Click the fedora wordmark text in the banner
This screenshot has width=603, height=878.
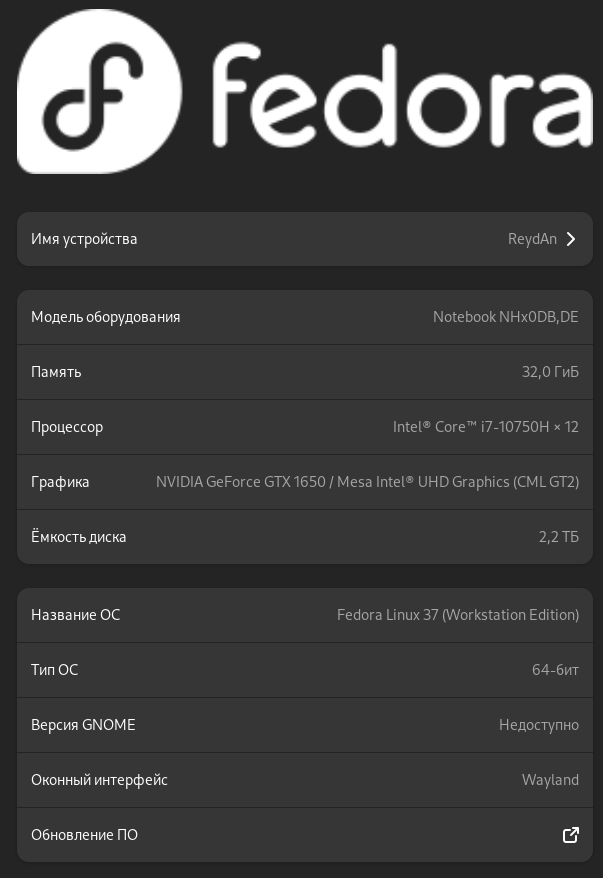click(400, 95)
